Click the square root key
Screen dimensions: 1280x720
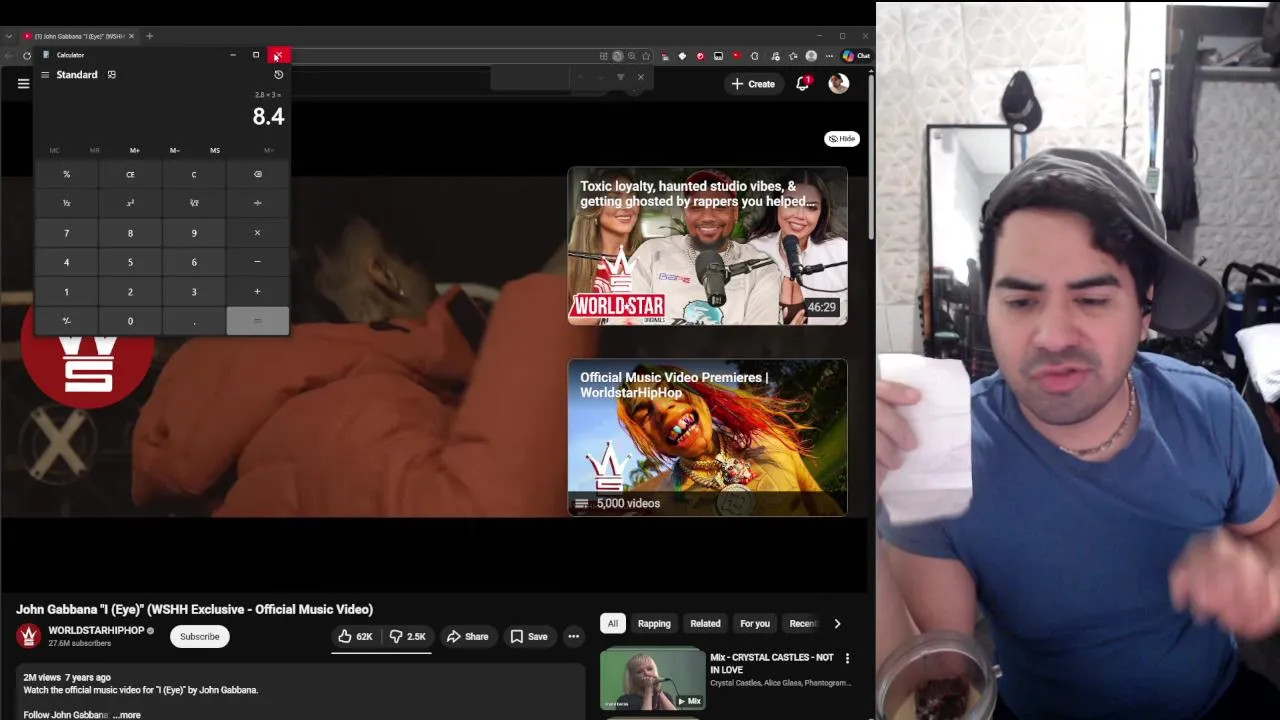click(194, 203)
